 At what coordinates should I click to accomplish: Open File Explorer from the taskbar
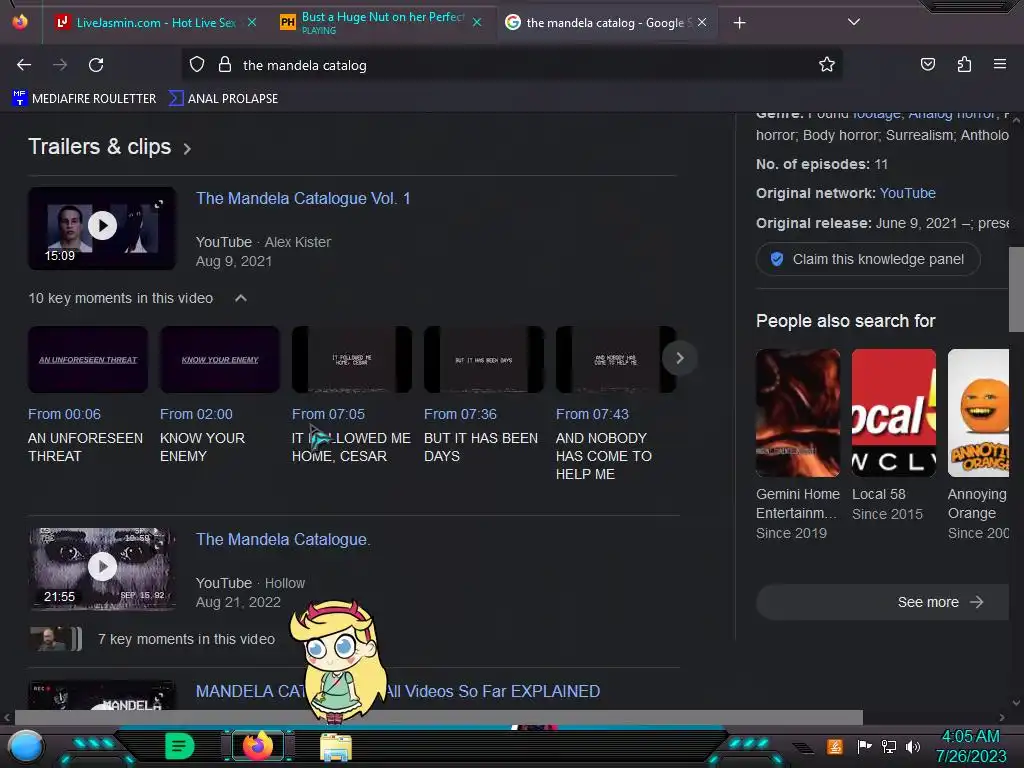336,746
